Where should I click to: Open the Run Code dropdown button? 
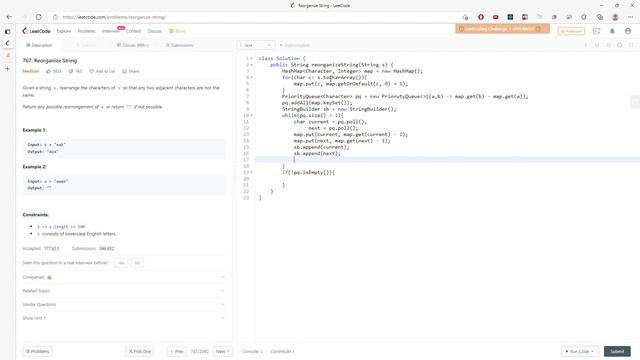click(x=580, y=351)
